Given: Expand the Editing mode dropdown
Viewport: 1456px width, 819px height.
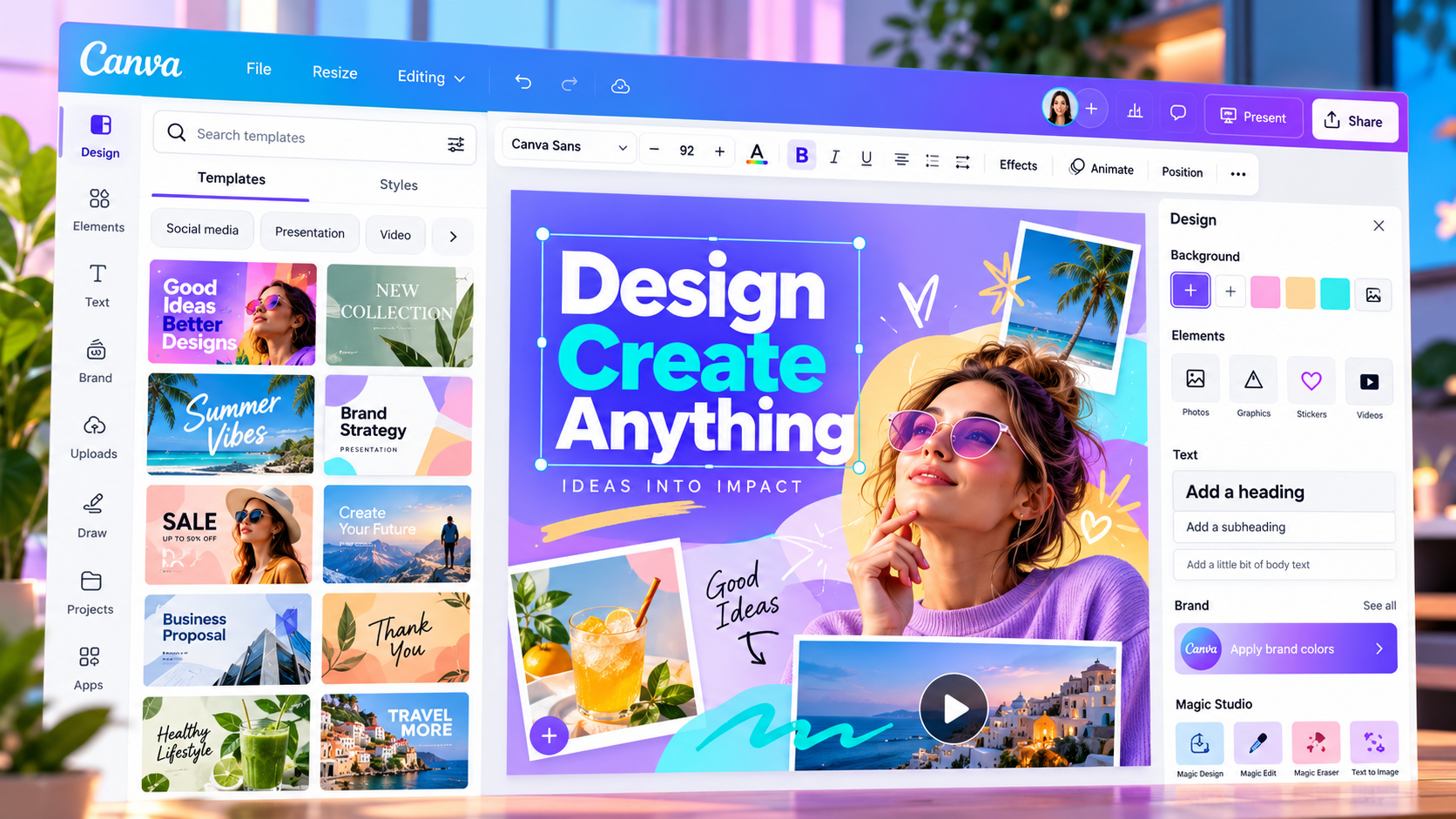Looking at the screenshot, I should 431,77.
